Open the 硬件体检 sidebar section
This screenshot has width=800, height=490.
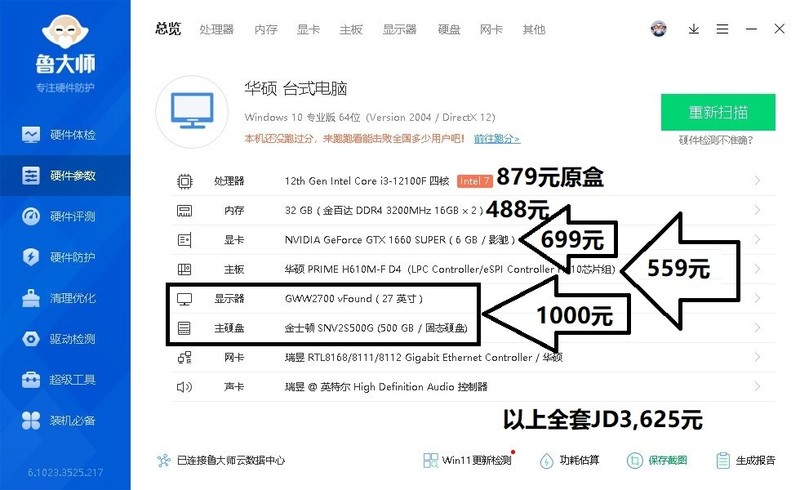(x=65, y=135)
